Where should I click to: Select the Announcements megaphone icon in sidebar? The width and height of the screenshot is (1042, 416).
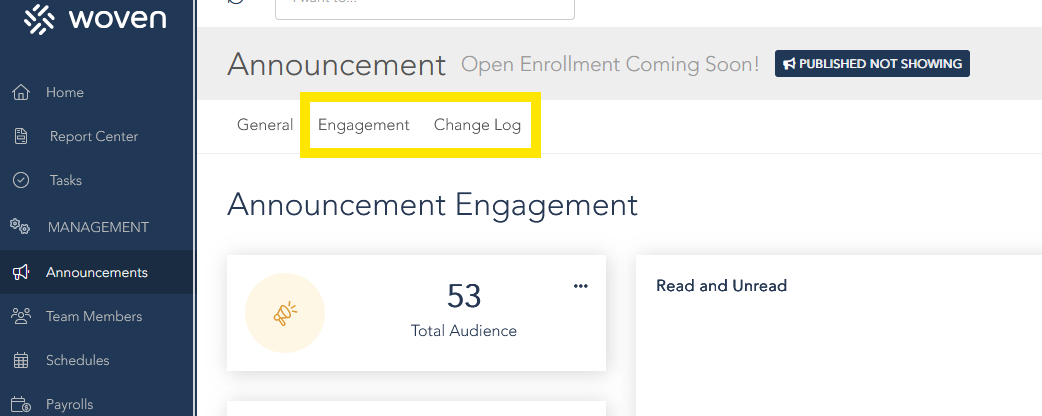[20, 272]
